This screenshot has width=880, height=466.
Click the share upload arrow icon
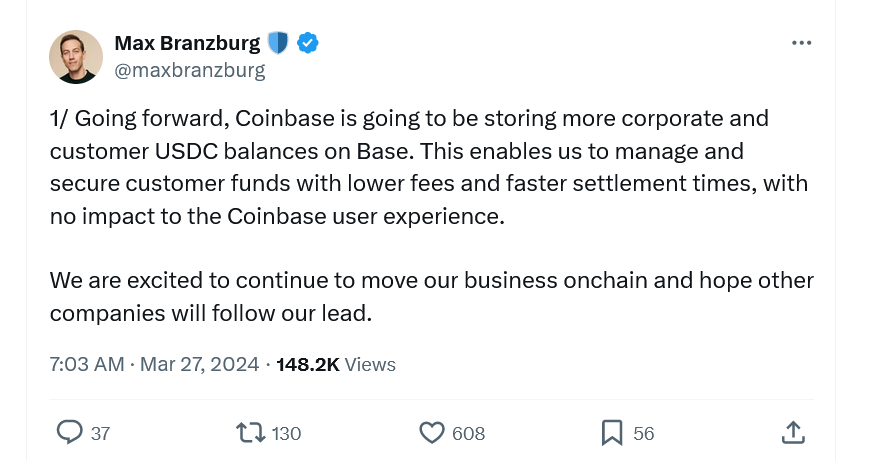click(792, 432)
